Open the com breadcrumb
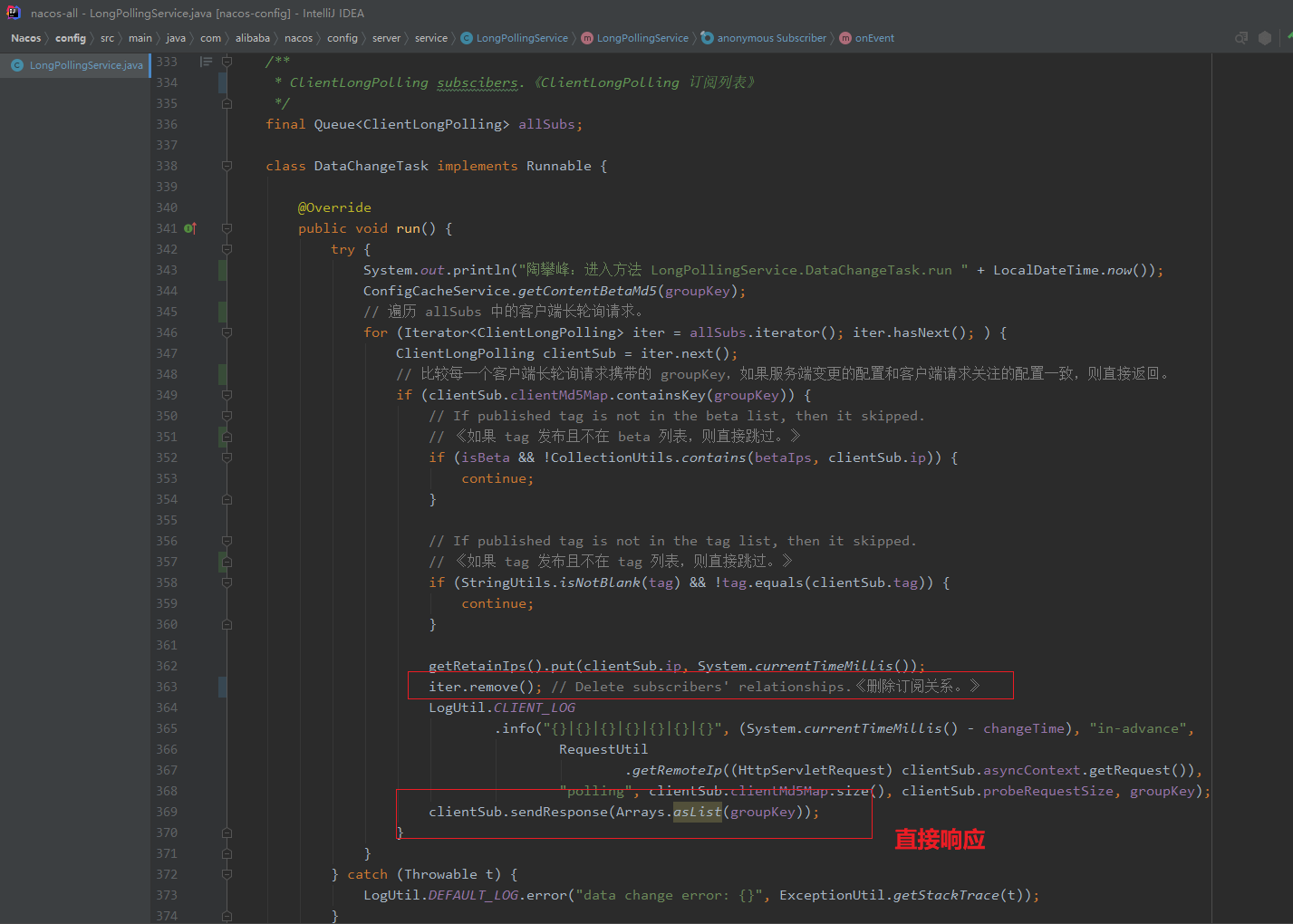The image size is (1293, 924). 210,38
